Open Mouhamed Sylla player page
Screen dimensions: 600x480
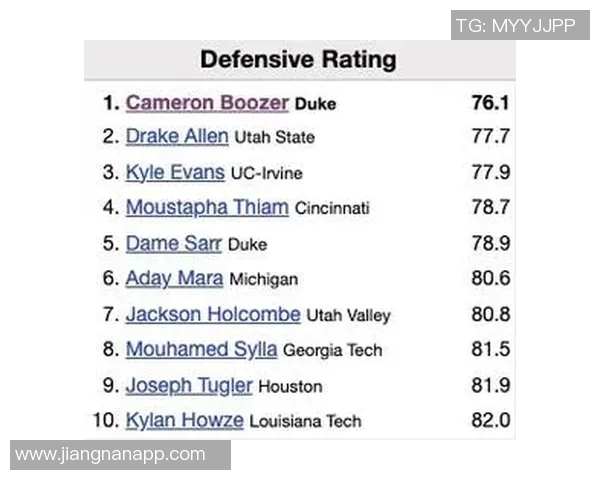click(202, 350)
